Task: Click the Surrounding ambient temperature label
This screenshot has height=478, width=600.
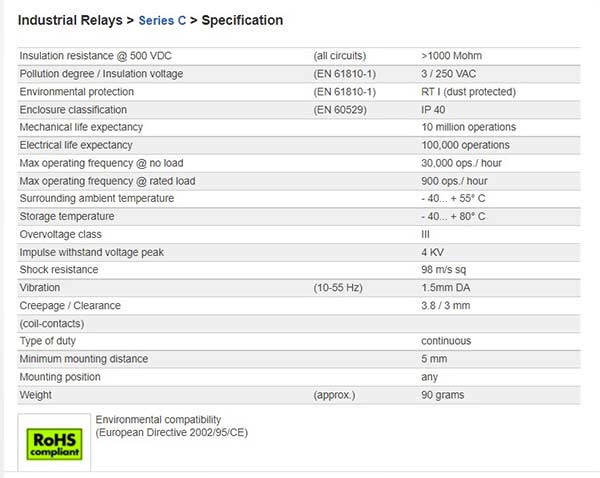Action: click(x=96, y=198)
